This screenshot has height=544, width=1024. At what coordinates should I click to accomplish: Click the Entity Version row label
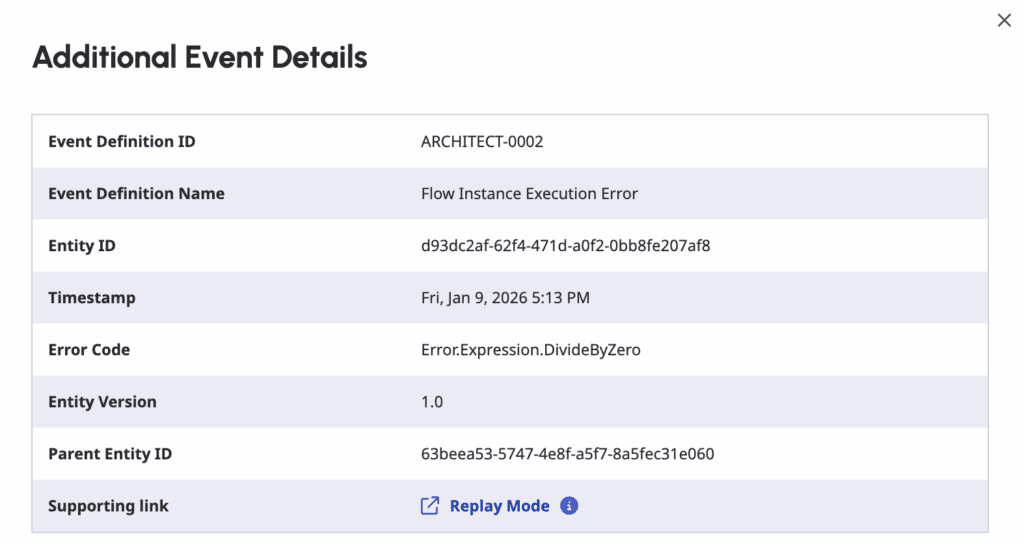(102, 402)
